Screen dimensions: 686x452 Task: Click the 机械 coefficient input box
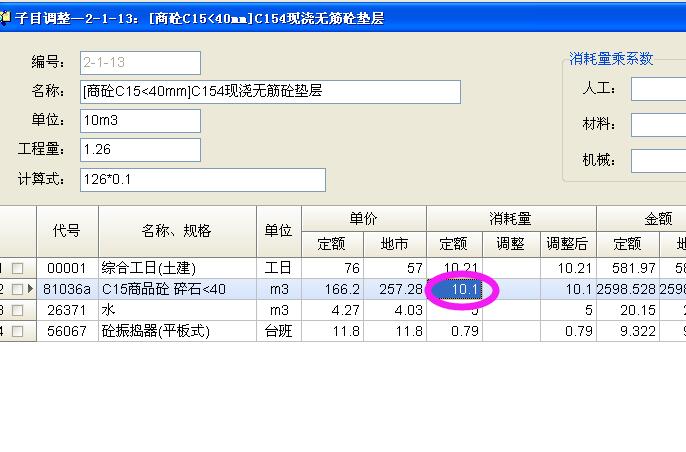pos(658,161)
